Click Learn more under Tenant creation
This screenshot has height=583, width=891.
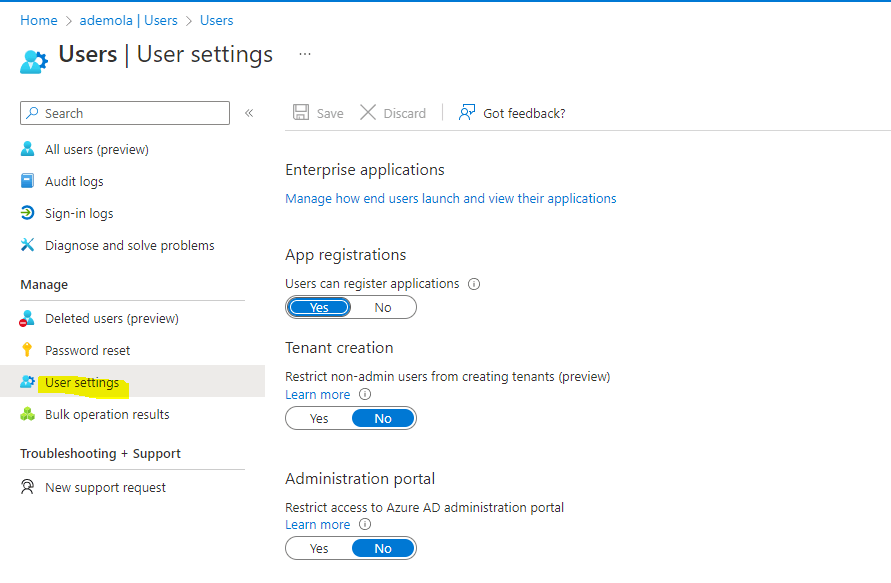click(x=318, y=394)
